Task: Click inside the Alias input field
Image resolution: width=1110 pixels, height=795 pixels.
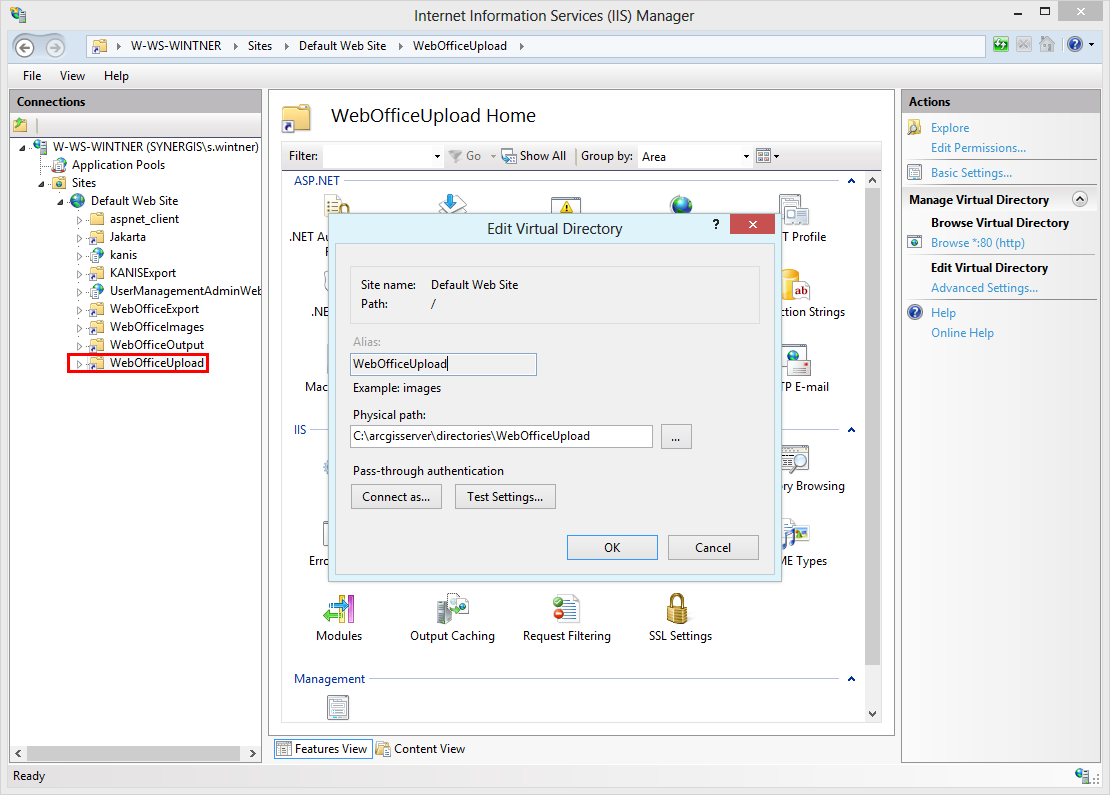Action: (x=443, y=364)
